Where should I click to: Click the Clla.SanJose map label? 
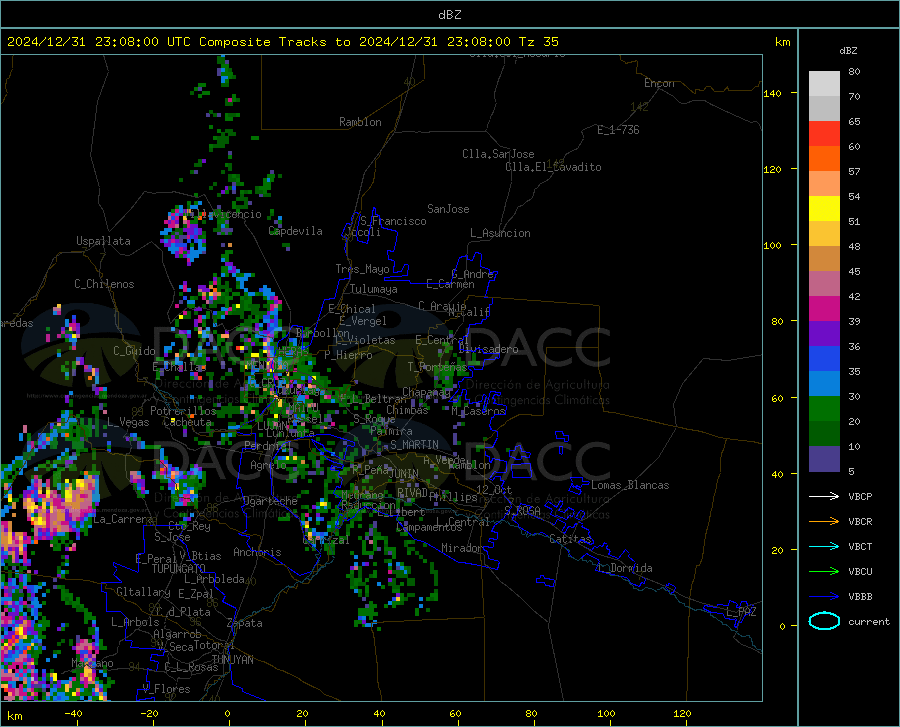(498, 154)
